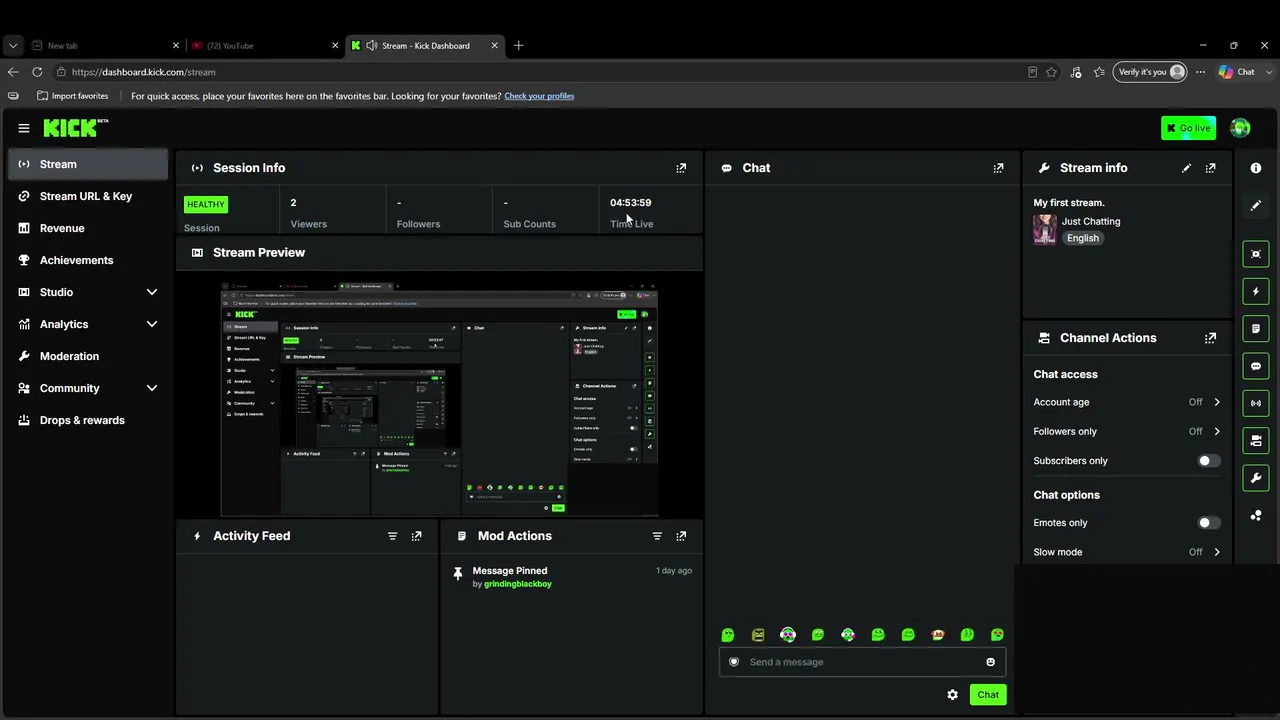Screen dimensions: 1280x720
Task: Toggle Emotes only chat switch
Action: coord(1208,523)
